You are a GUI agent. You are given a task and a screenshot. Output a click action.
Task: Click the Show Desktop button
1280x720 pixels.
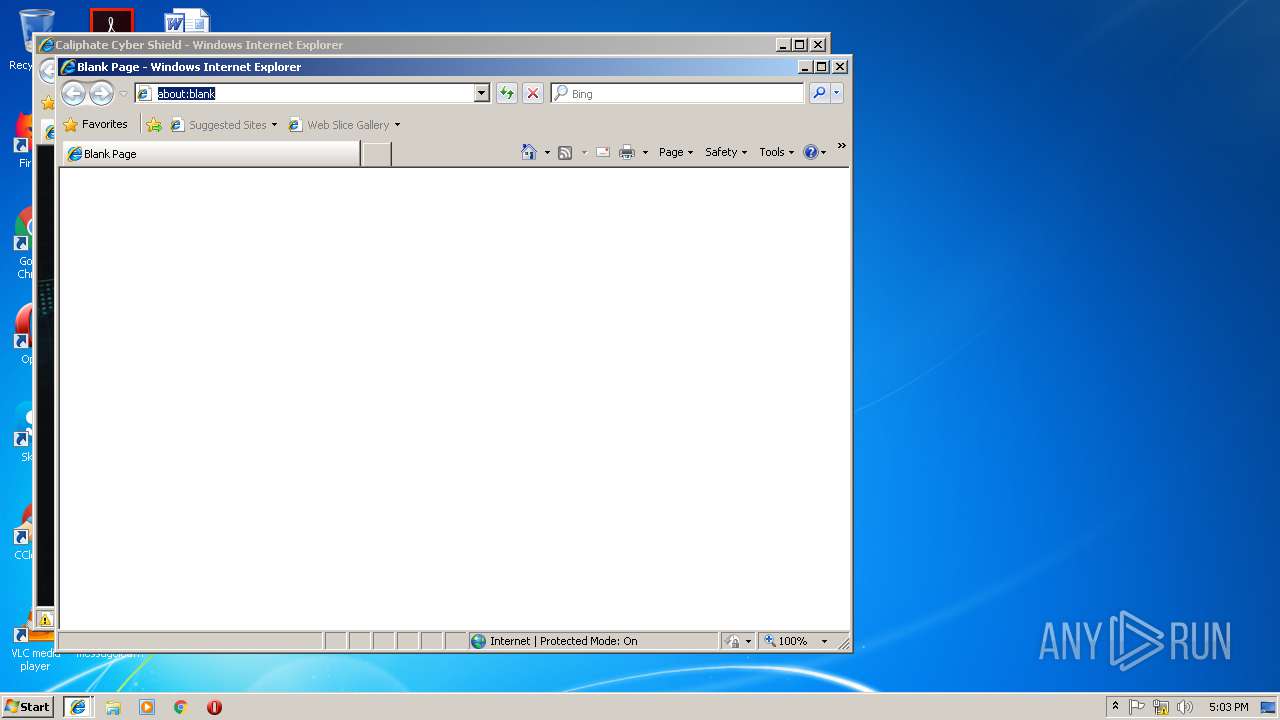[1270, 707]
